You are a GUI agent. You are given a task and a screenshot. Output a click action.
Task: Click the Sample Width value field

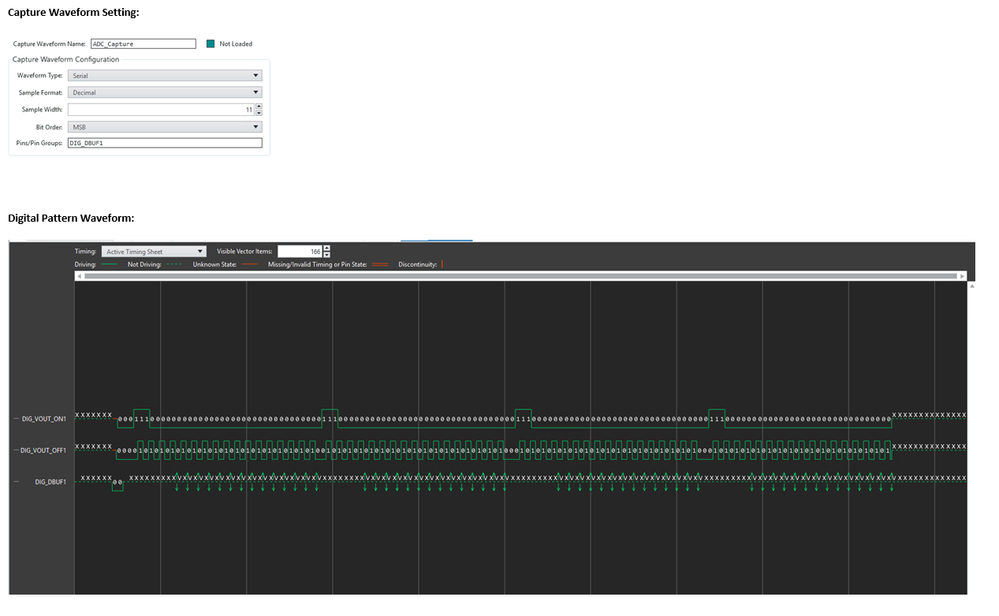[161, 110]
